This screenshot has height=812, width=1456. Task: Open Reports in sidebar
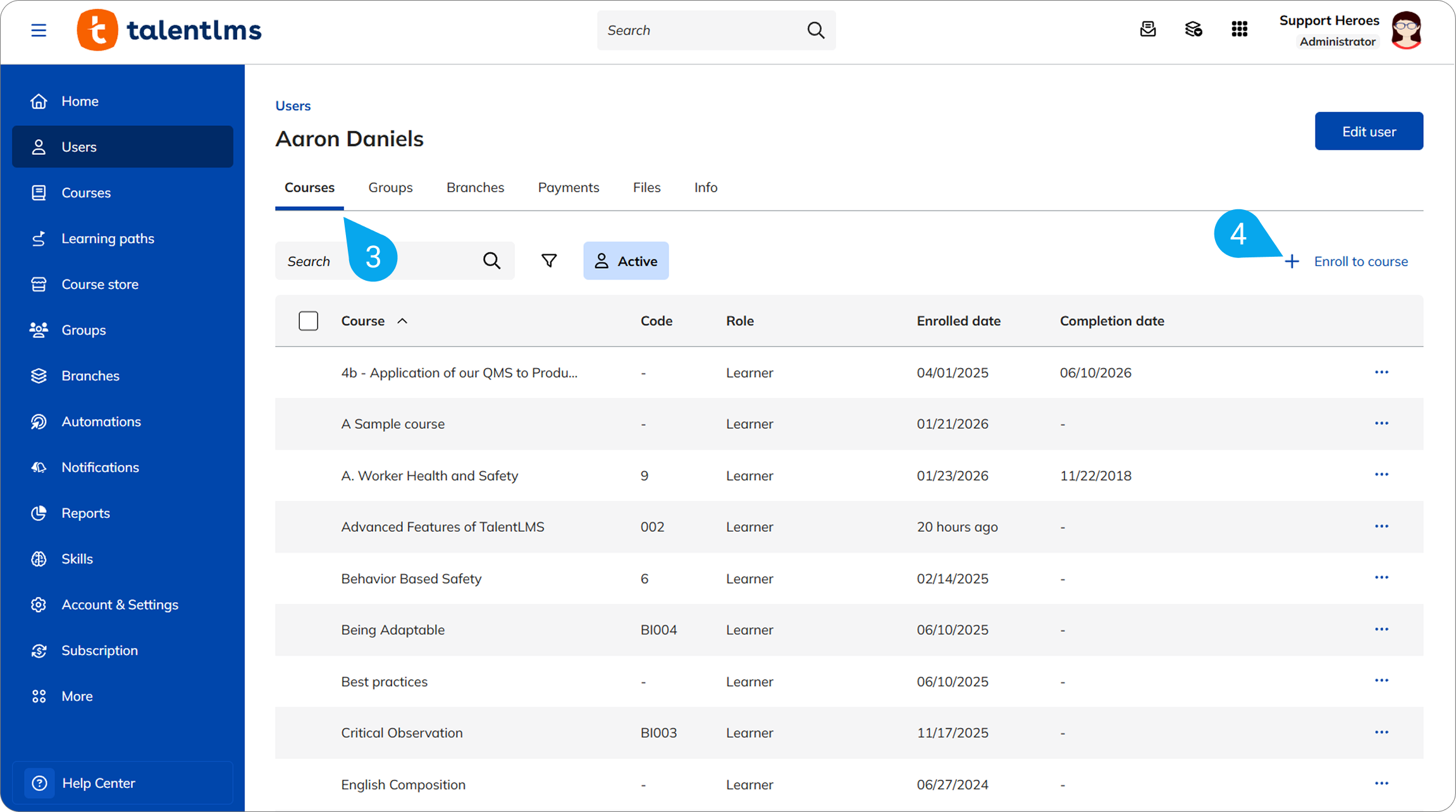pos(123,513)
